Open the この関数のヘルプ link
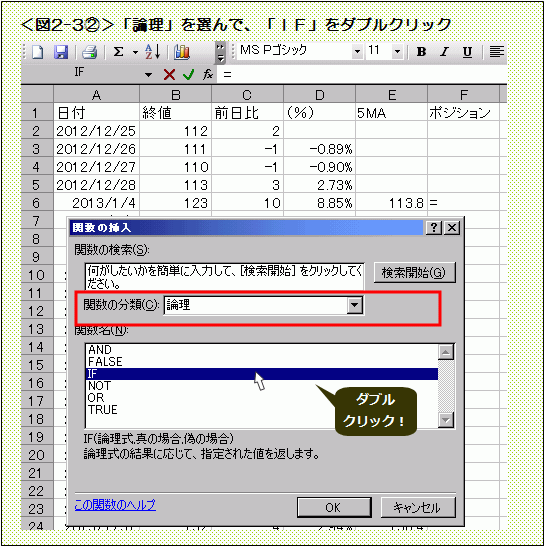 tap(115, 505)
